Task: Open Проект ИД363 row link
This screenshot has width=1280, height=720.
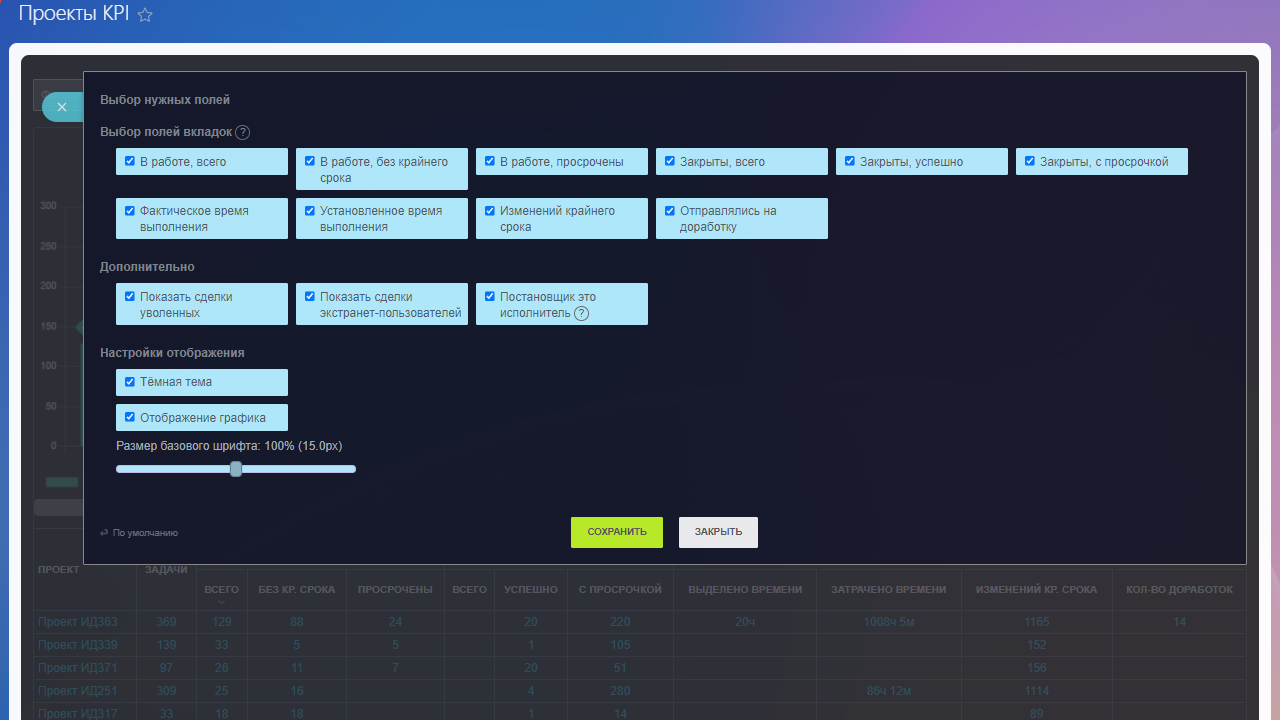Action: [x=77, y=622]
